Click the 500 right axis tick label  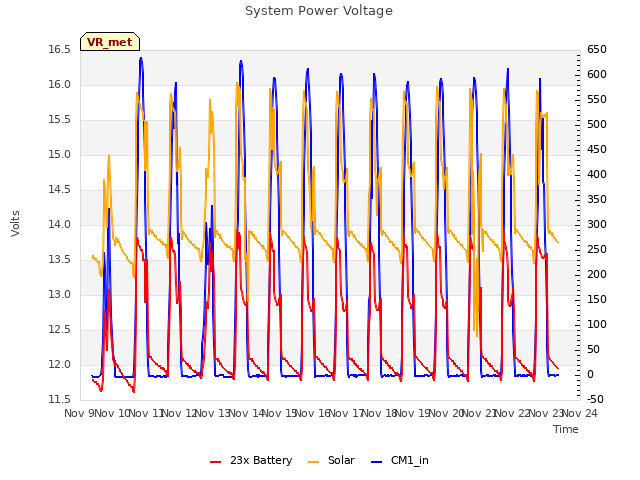597,124
